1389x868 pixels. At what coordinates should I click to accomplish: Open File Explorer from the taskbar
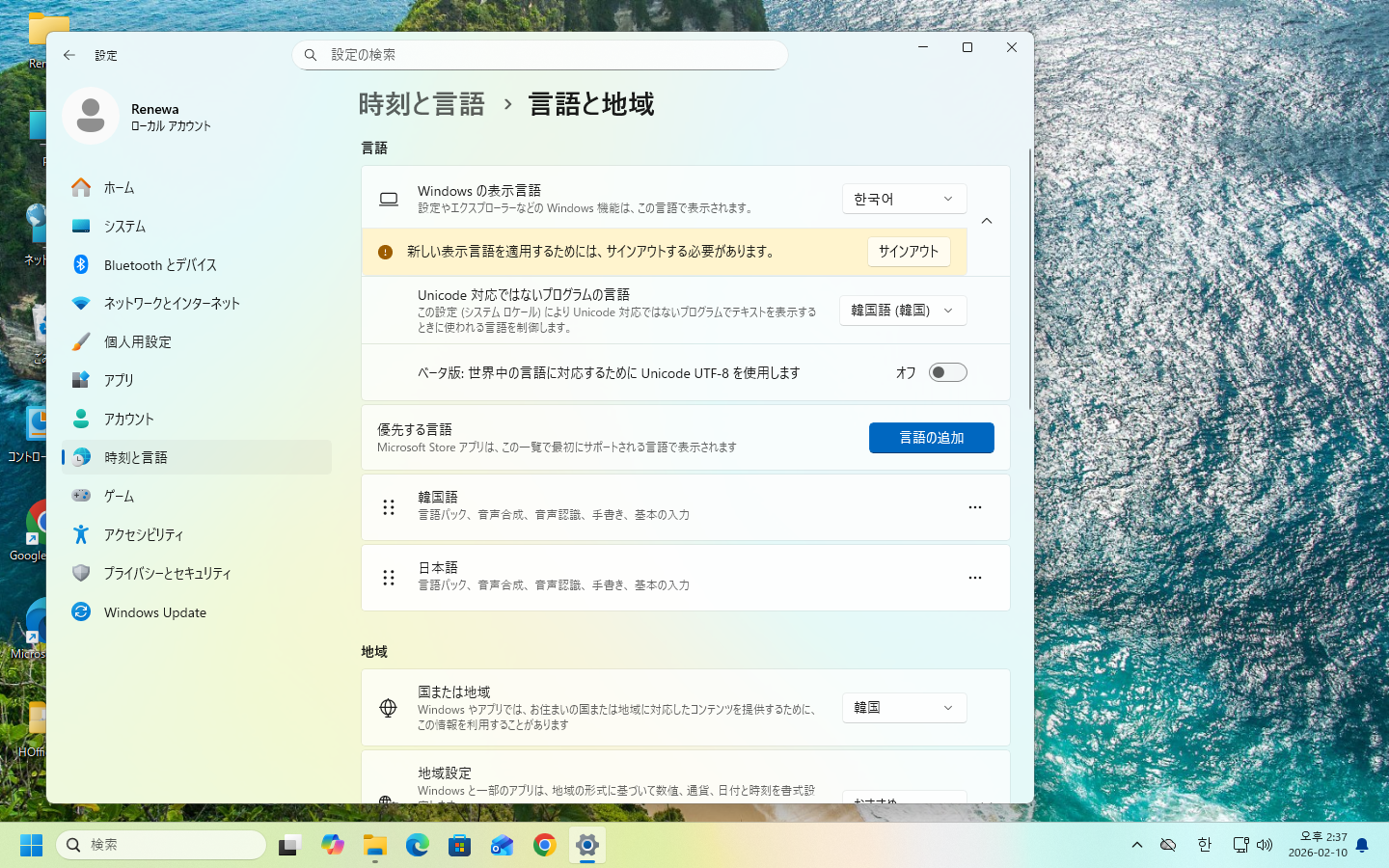(x=374, y=846)
